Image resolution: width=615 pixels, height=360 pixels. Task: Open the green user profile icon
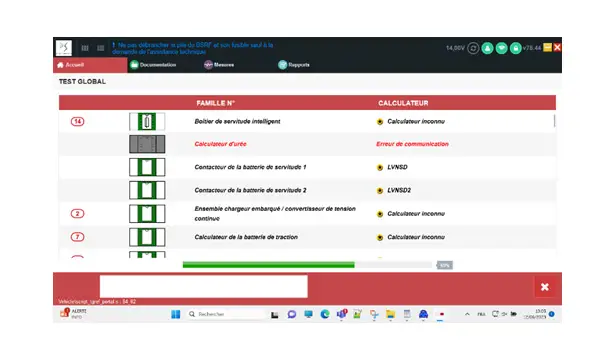pos(487,48)
